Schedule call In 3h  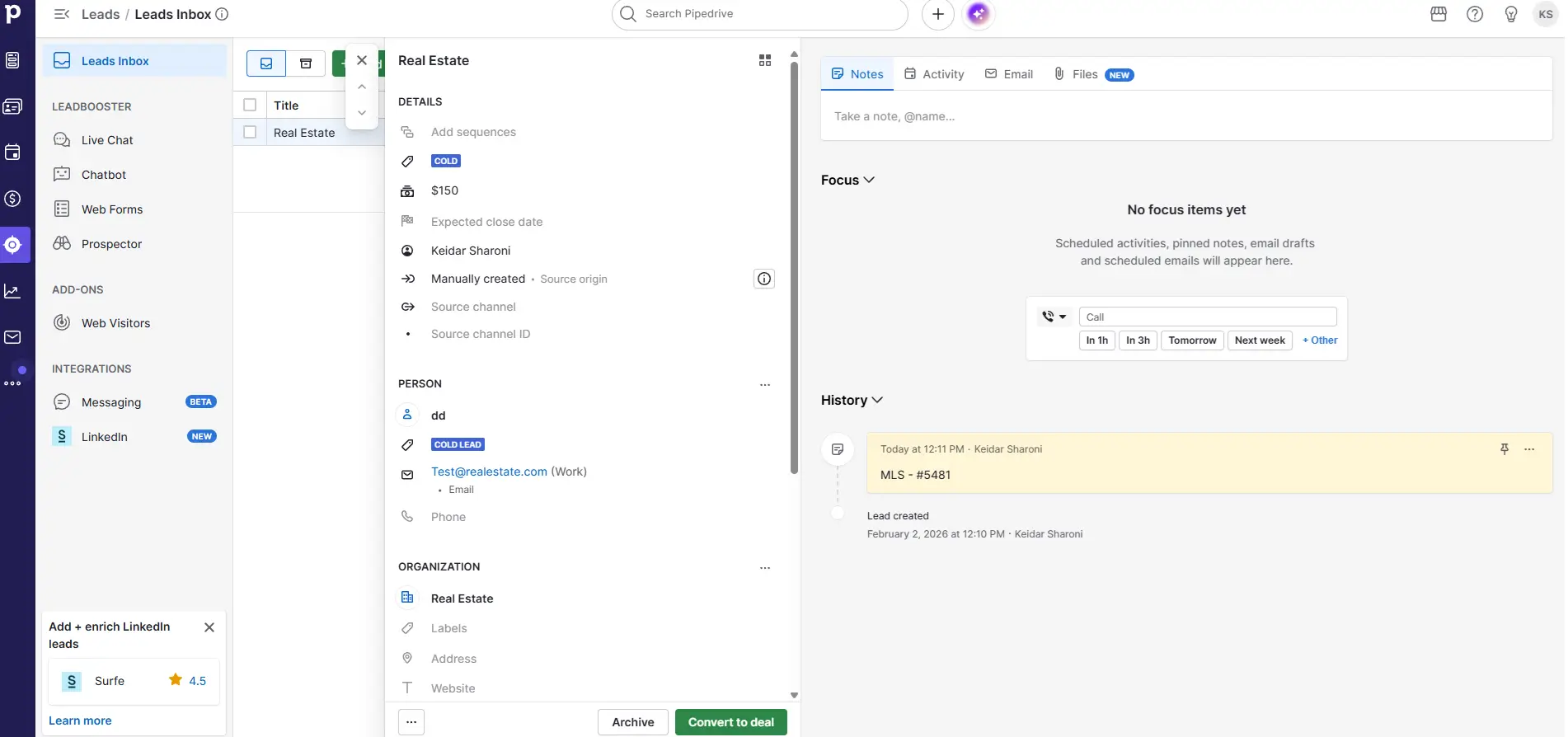[x=1138, y=340]
